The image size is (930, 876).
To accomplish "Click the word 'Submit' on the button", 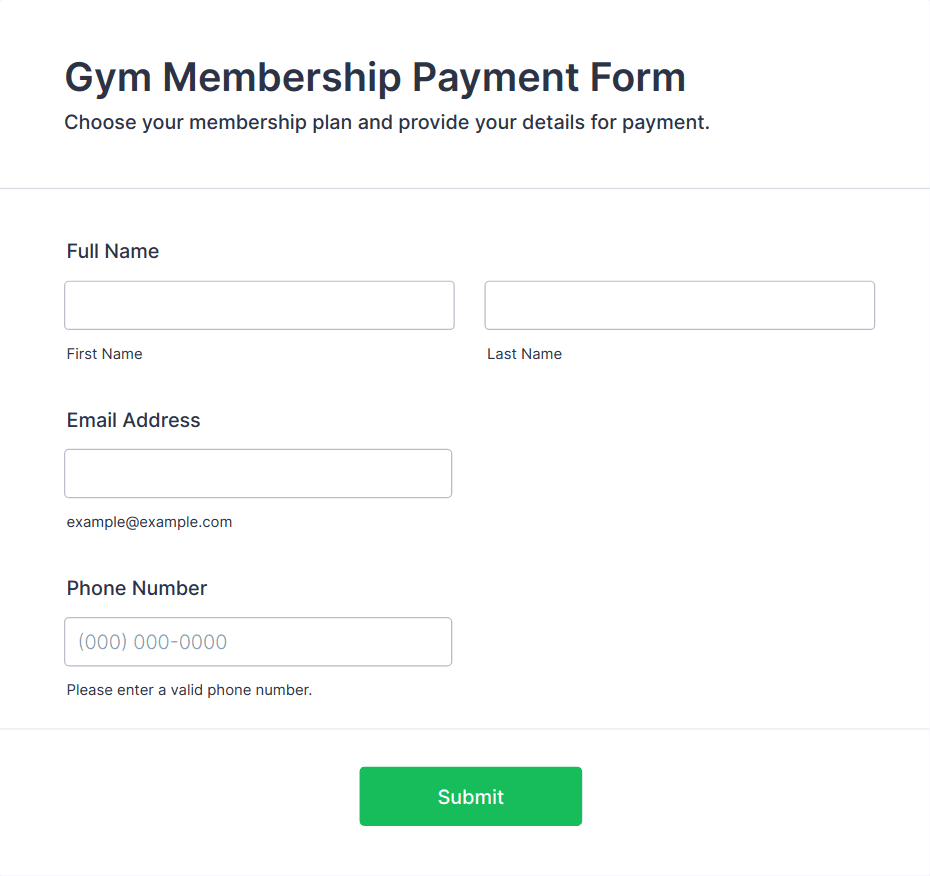I will [x=470, y=797].
